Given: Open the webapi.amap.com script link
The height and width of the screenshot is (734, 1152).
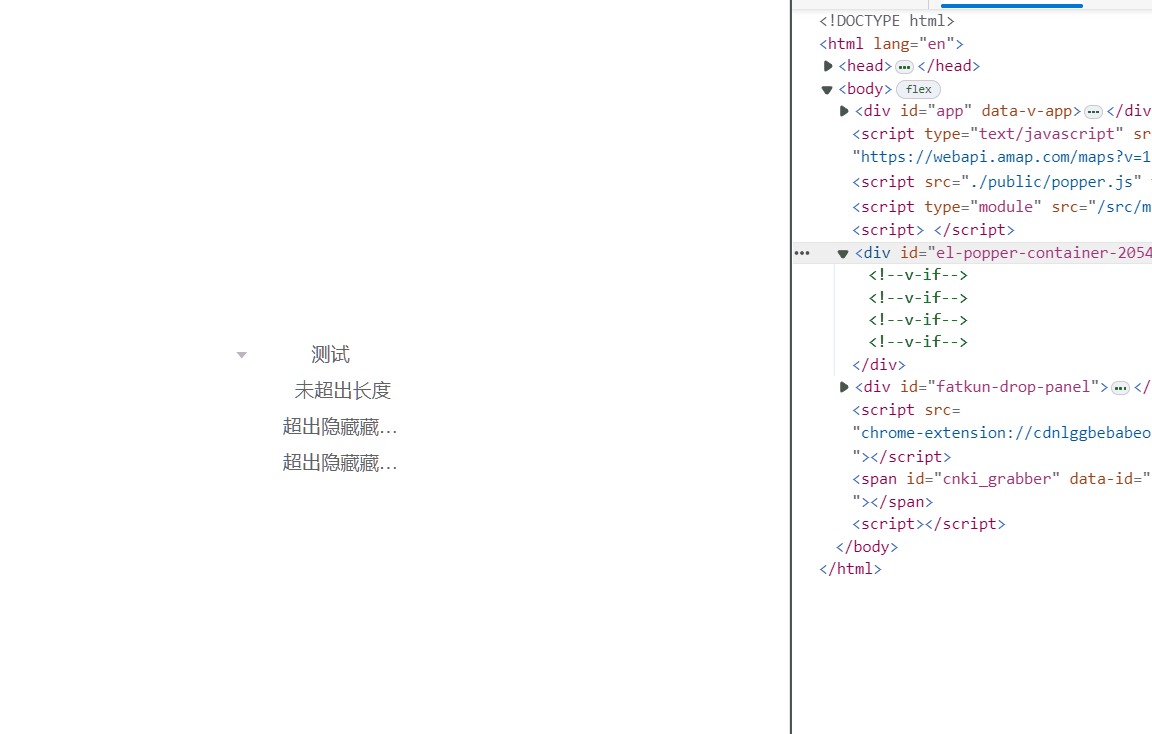Looking at the screenshot, I should 1005,157.
